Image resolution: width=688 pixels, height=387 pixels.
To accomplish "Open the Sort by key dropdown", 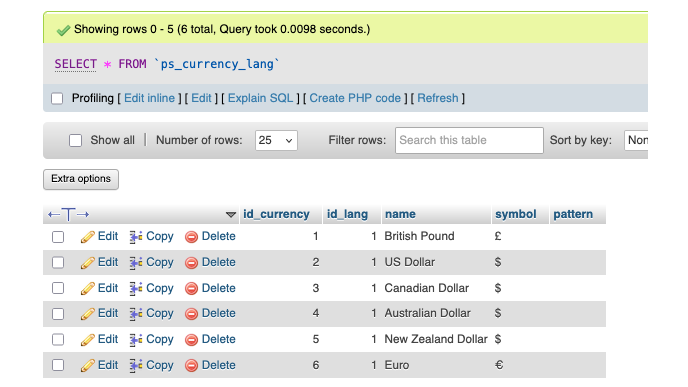I will coord(636,140).
